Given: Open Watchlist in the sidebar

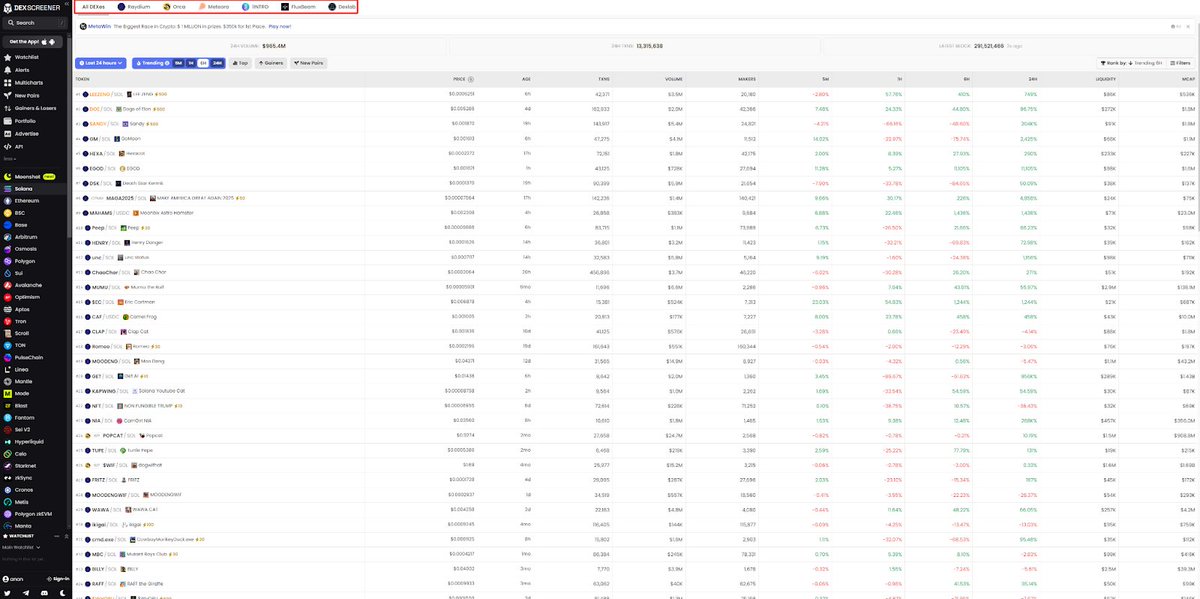Looking at the screenshot, I should pyautogui.click(x=28, y=59).
